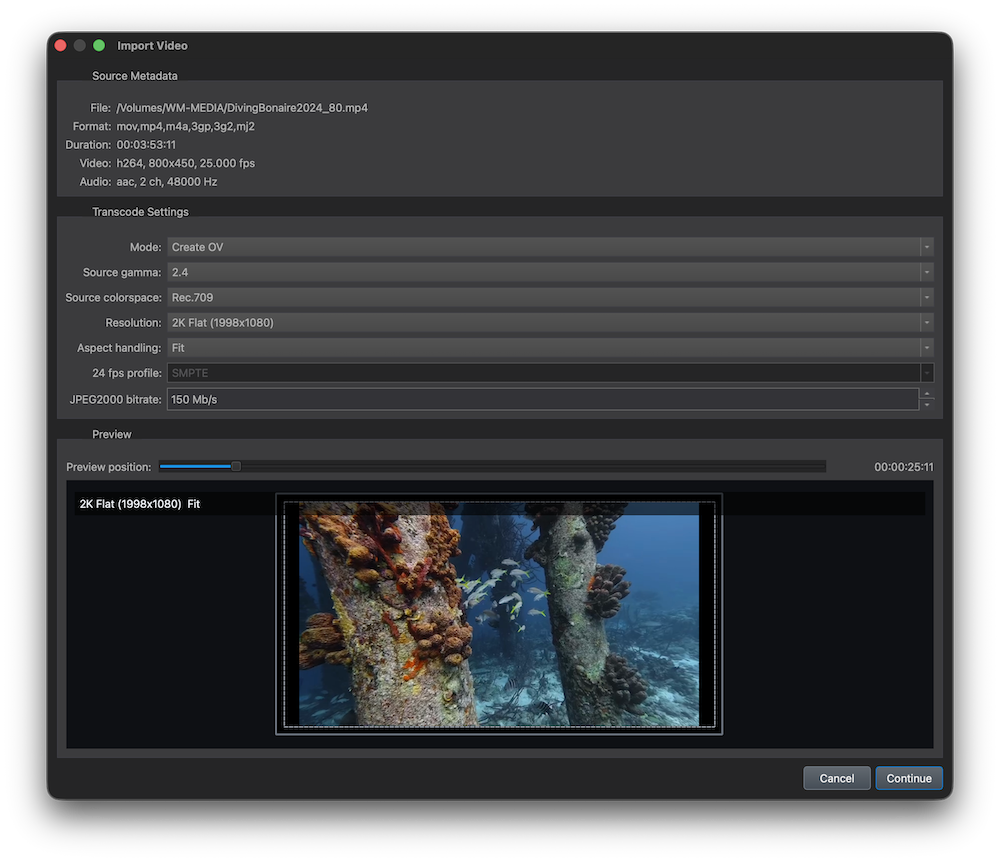Click the Duration value 00:03:53:11
Screen dimensions: 1000x862
146,145
